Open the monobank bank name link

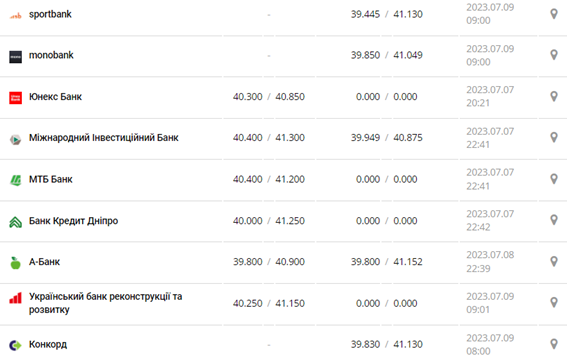51,55
